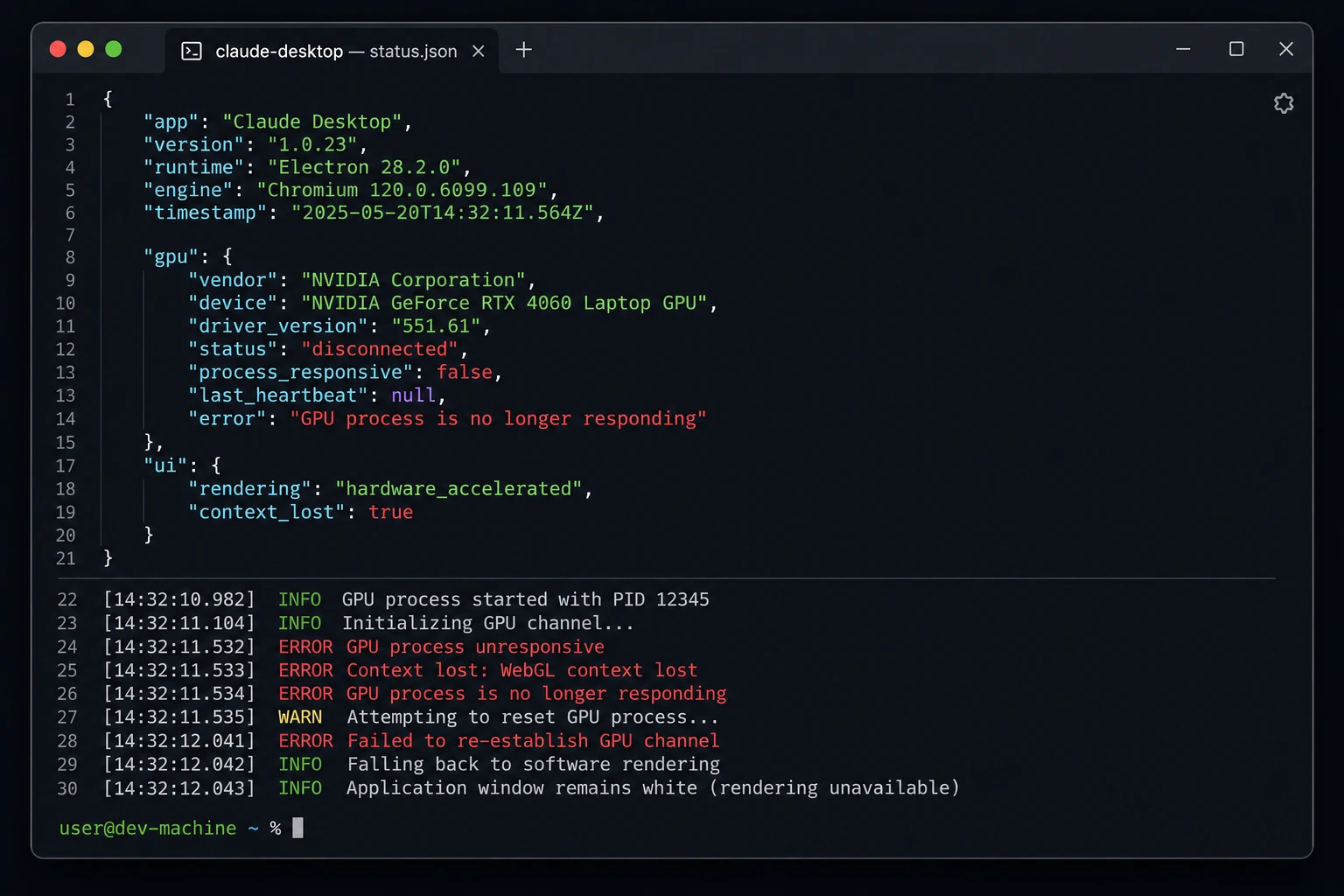The height and width of the screenshot is (896, 1344).
Task: Click the ERROR label on line 28
Action: tap(305, 740)
